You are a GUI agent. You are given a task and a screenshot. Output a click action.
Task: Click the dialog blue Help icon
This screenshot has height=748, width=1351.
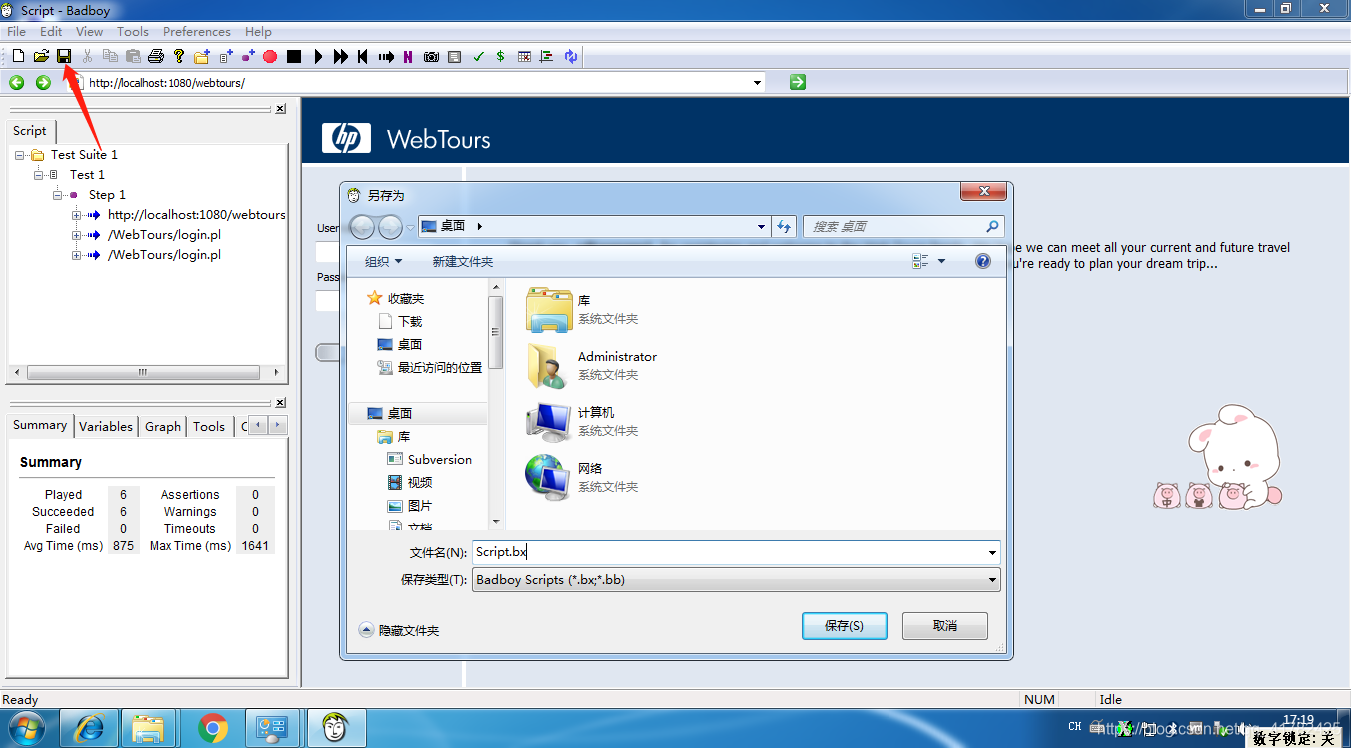coord(983,261)
